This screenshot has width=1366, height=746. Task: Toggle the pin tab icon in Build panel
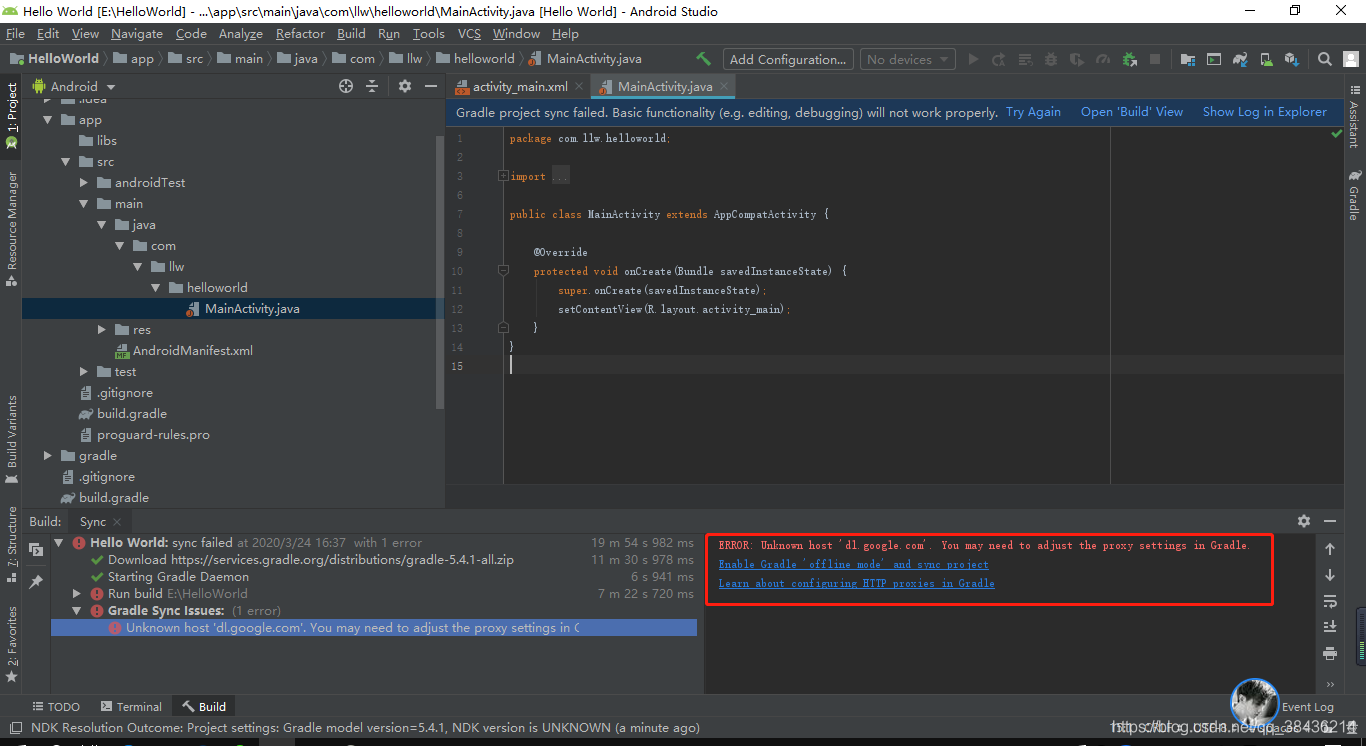(x=36, y=581)
